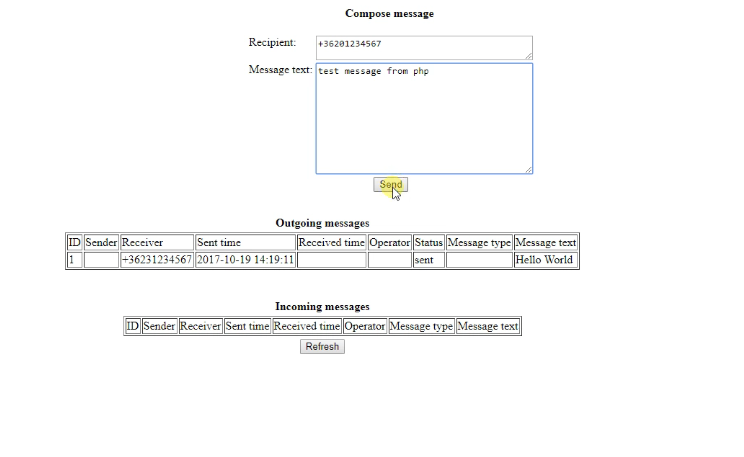Grab the Message text area resize handle
744x457 pixels.
529,170
